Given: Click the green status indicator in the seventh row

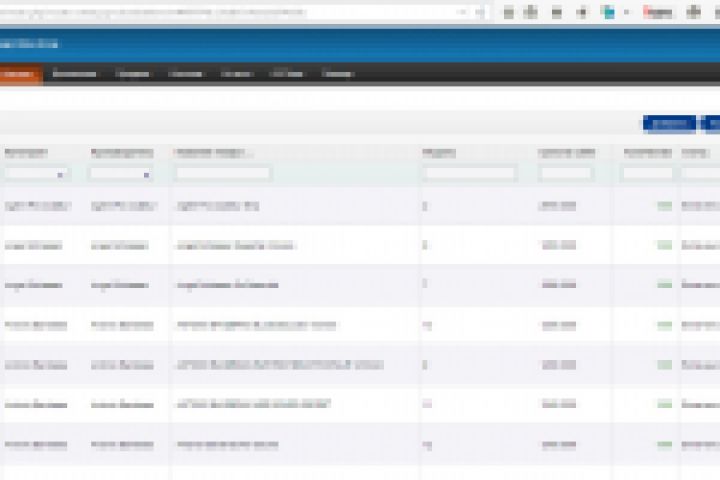Looking at the screenshot, I should tap(664, 444).
